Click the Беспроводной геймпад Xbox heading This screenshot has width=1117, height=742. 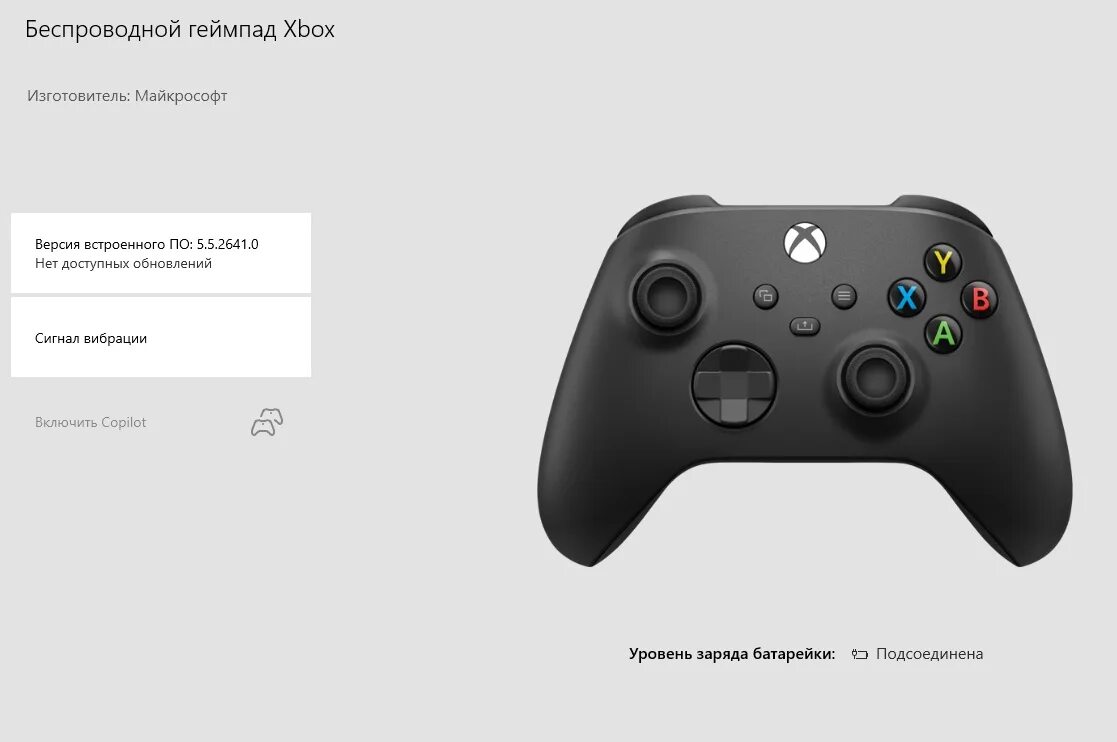click(x=180, y=29)
